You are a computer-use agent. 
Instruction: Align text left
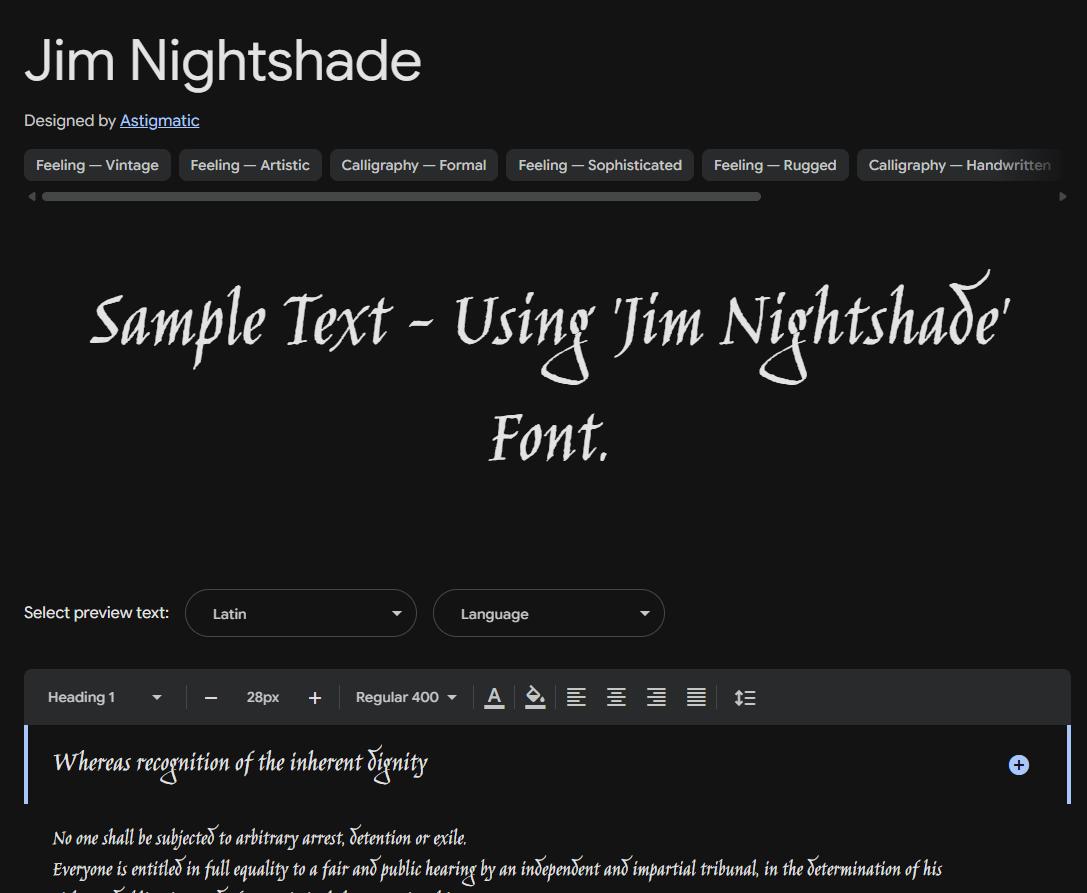[576, 697]
